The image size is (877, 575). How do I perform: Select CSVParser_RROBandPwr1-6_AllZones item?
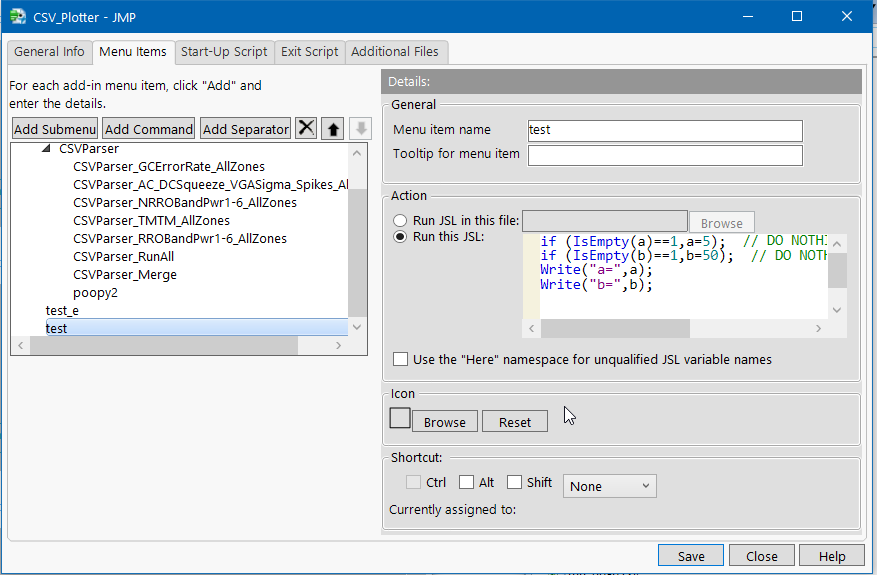180,238
